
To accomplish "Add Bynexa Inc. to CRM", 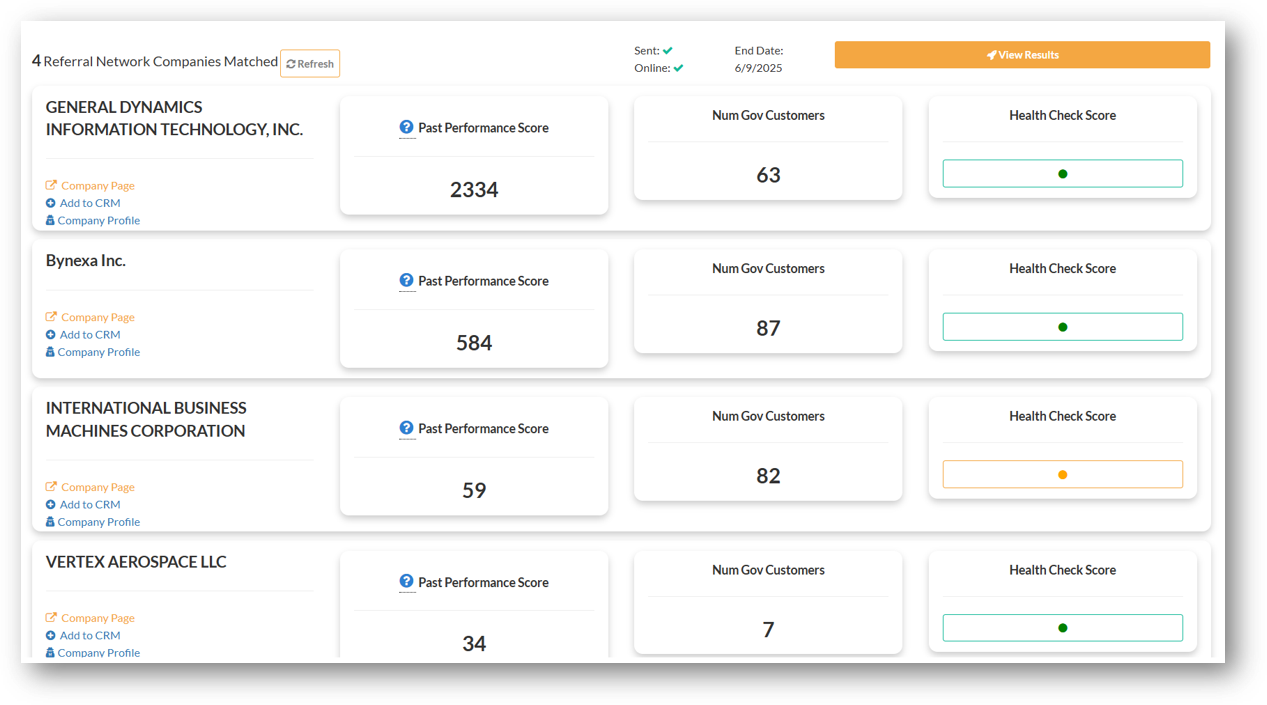I will tap(89, 335).
